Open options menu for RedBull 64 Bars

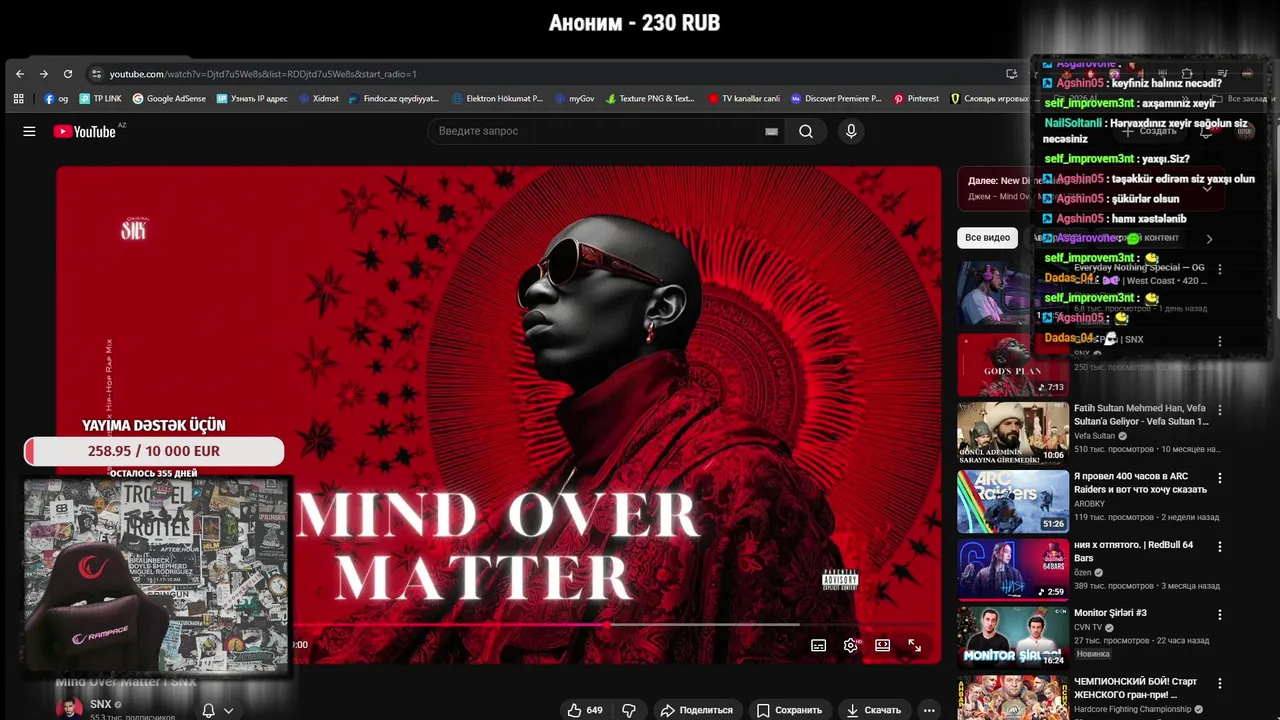[x=1219, y=546]
